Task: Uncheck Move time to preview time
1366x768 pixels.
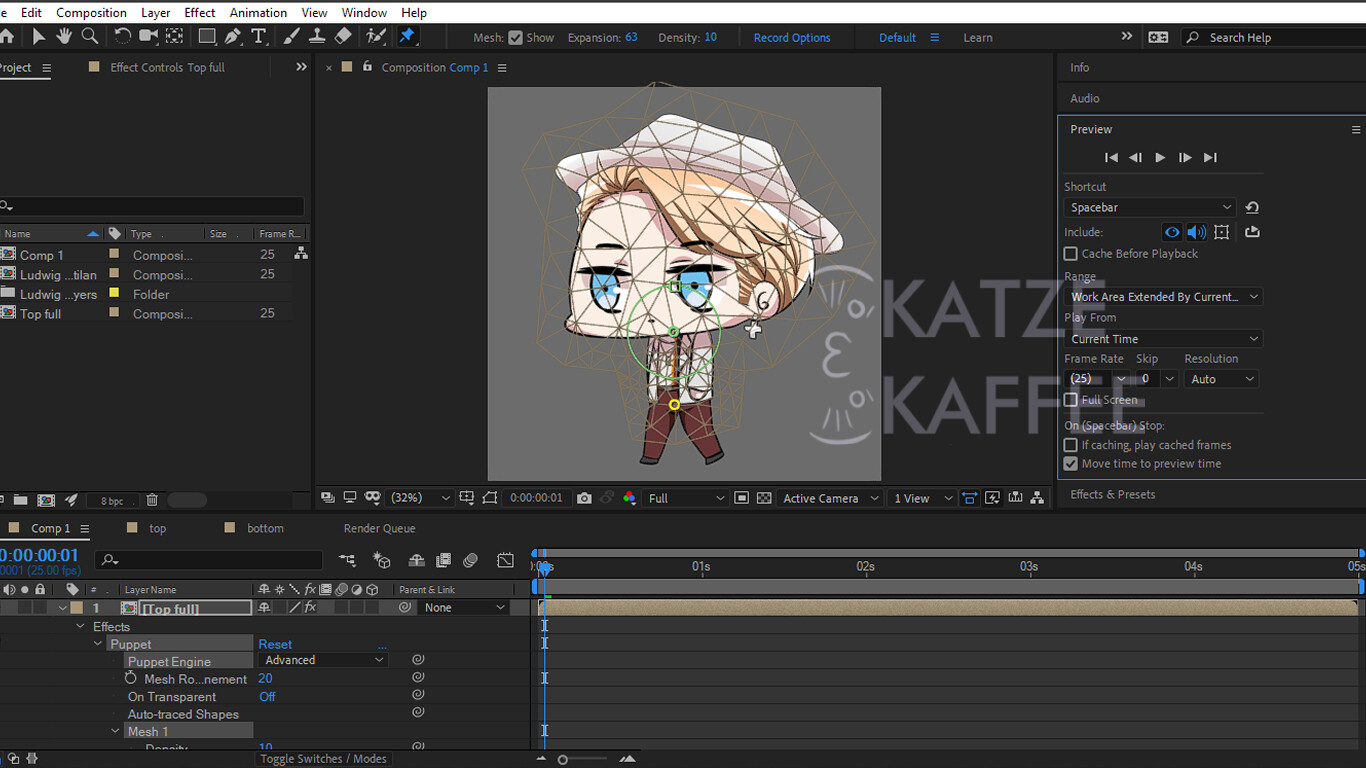Action: pyautogui.click(x=1070, y=463)
